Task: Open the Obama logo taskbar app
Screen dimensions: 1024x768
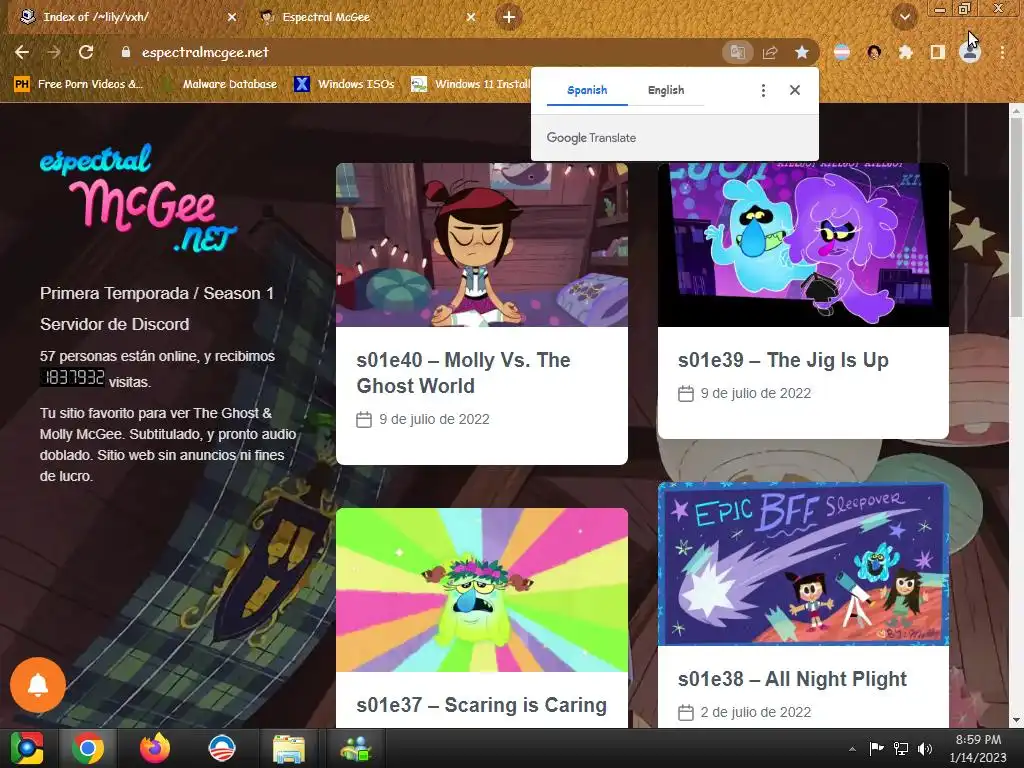Action: tap(222, 748)
